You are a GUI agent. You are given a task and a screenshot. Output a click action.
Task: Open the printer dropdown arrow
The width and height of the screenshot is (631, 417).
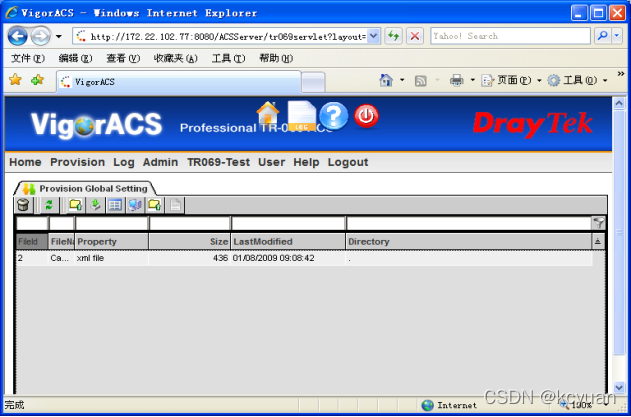(472, 81)
